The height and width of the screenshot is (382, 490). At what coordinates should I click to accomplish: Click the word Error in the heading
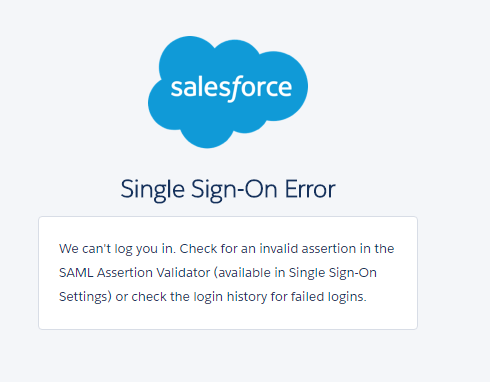[x=310, y=189]
